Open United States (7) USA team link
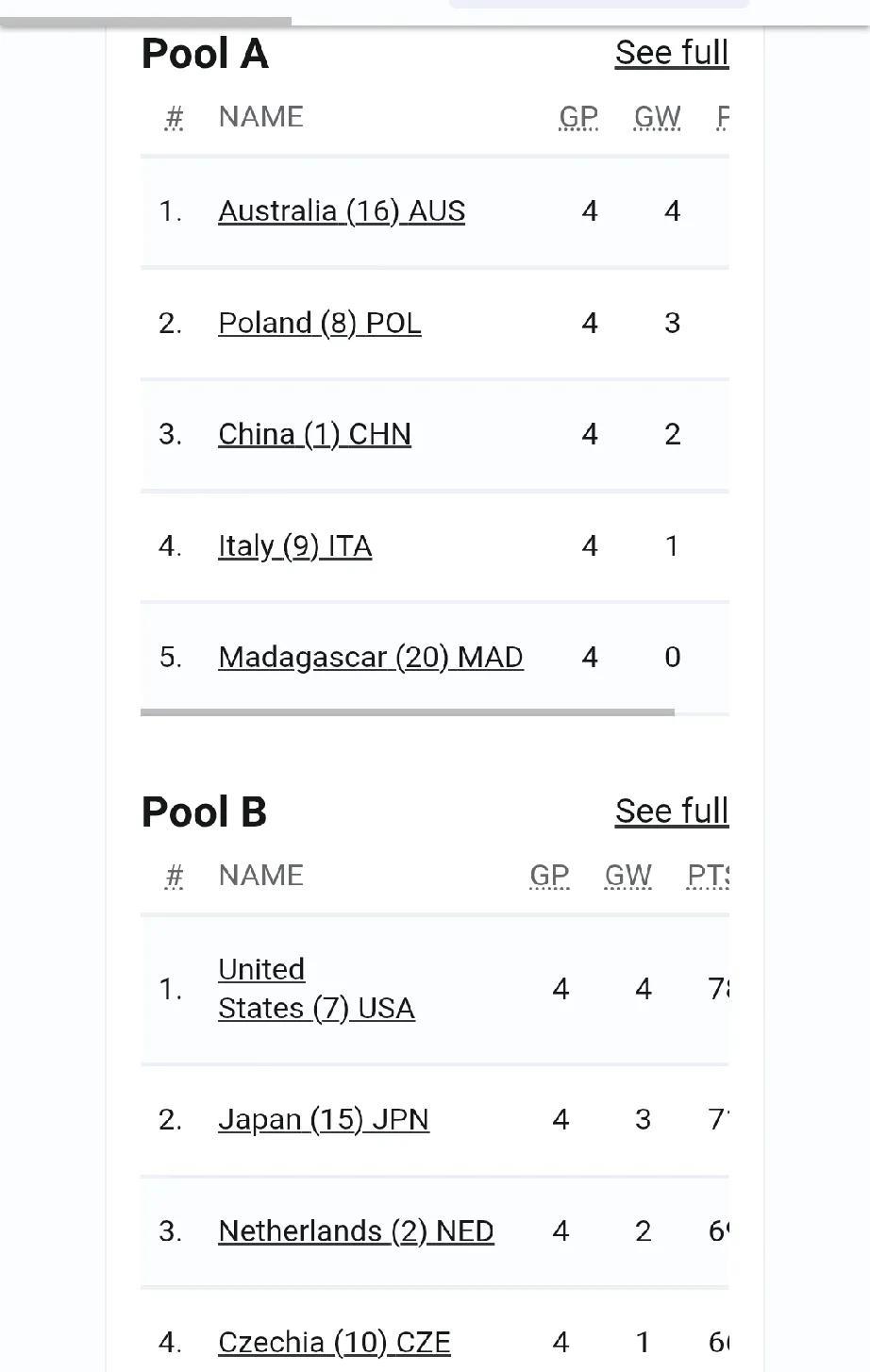This screenshot has height=1372, width=870. (316, 989)
